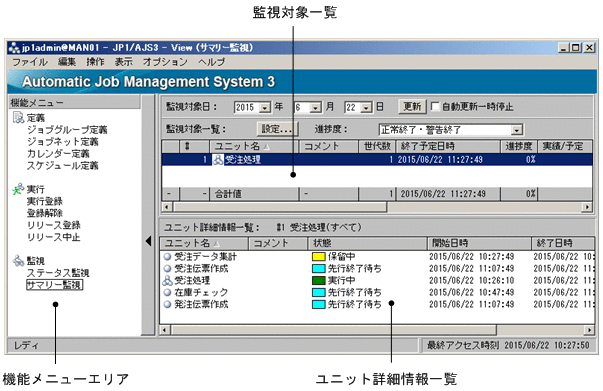Click 最終アクセス時刻 status bar entry
Screen dimensions: 603x391
point(508,345)
